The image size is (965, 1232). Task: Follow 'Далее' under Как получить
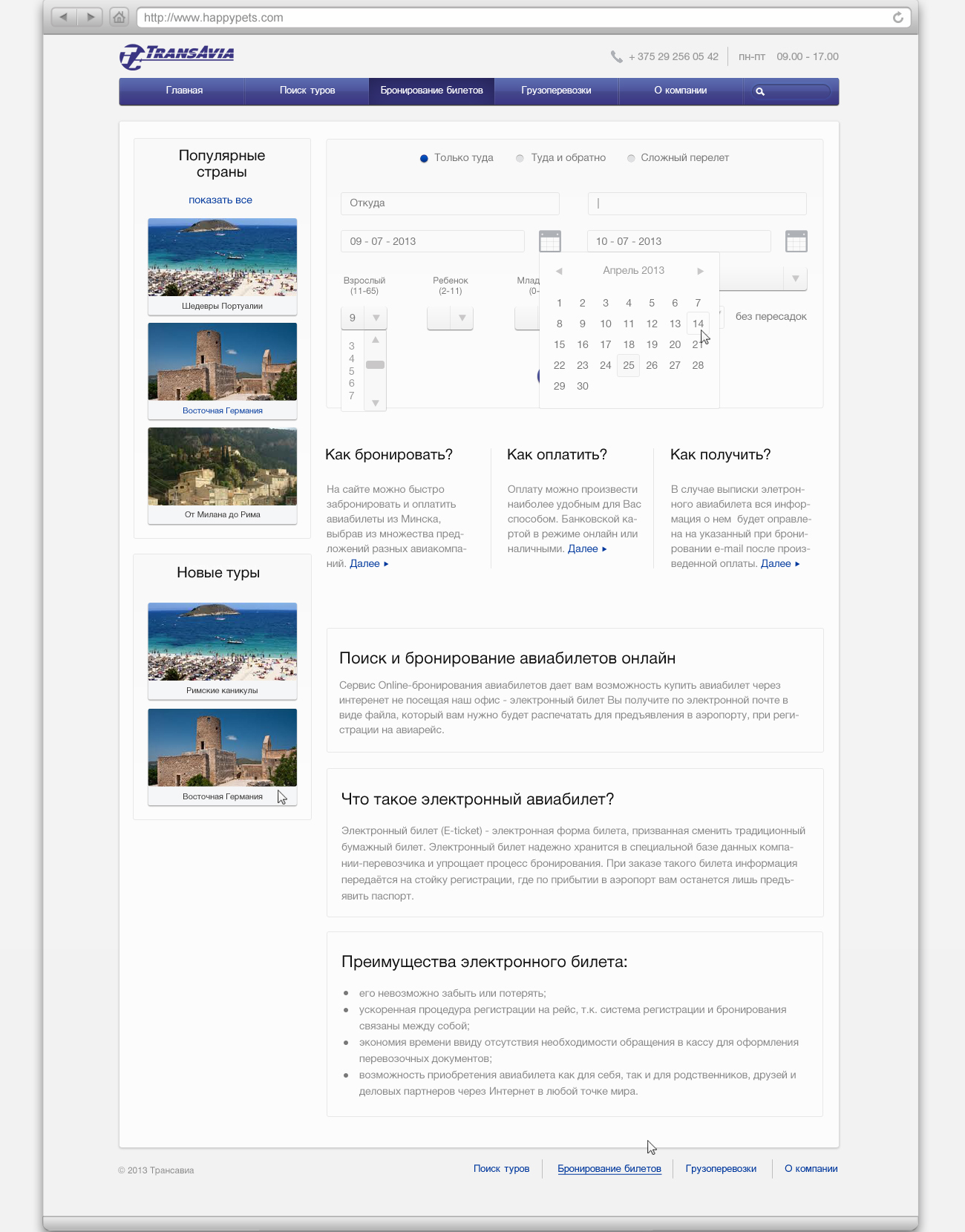pos(780,564)
